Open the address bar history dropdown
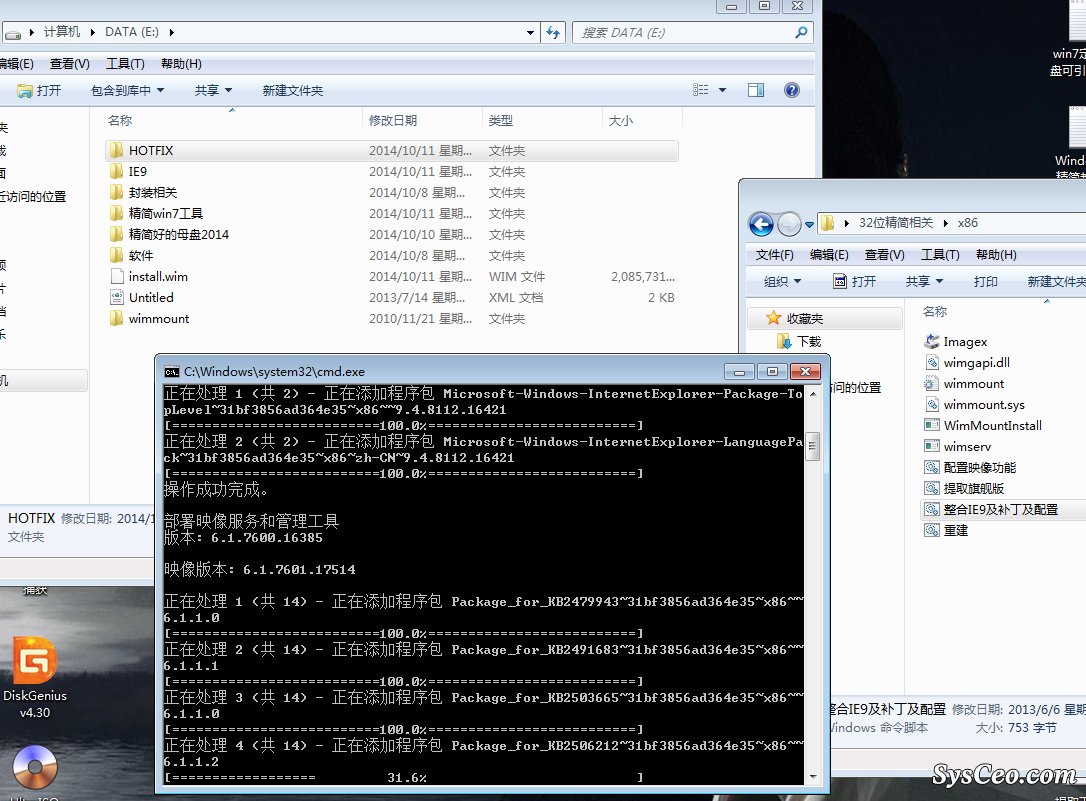1086x801 pixels. (530, 33)
